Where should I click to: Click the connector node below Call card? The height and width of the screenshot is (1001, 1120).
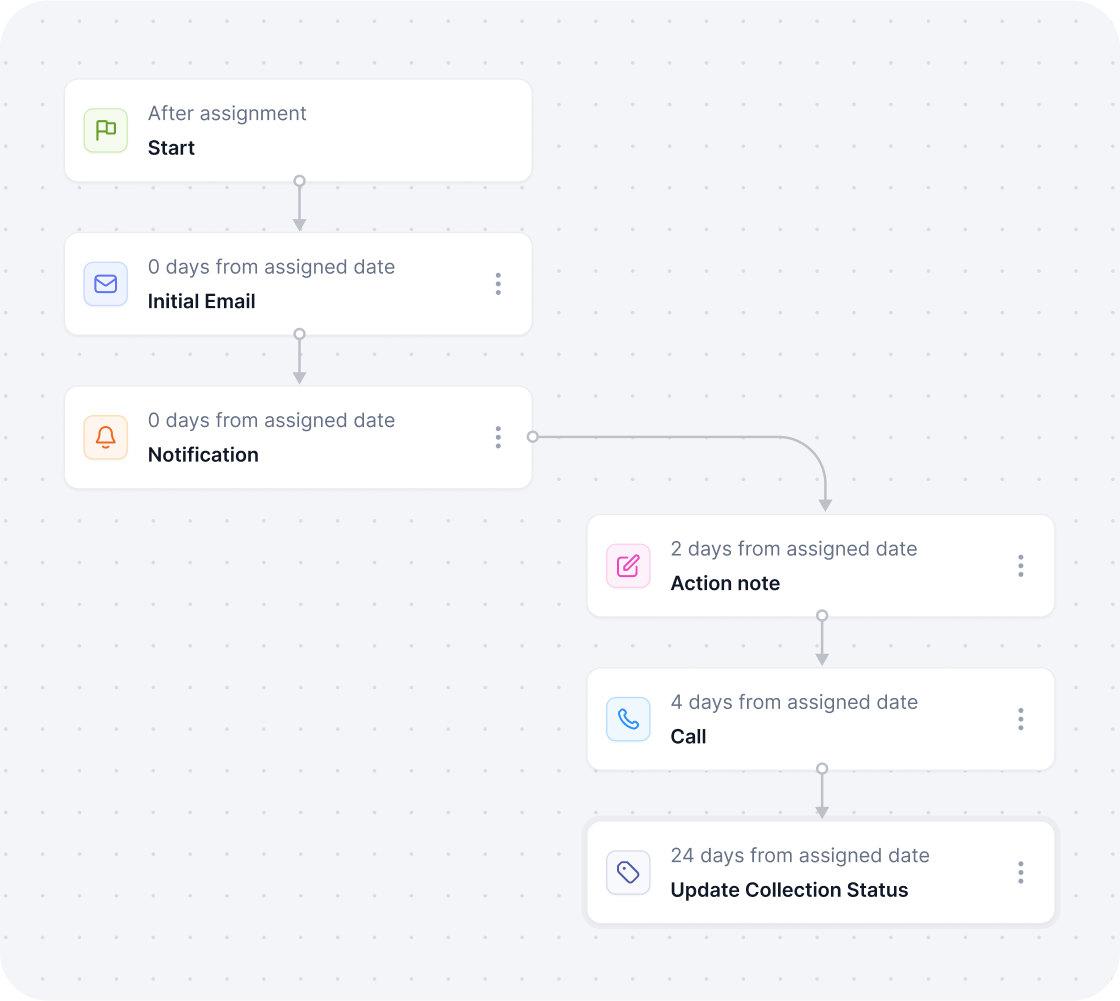(x=822, y=769)
